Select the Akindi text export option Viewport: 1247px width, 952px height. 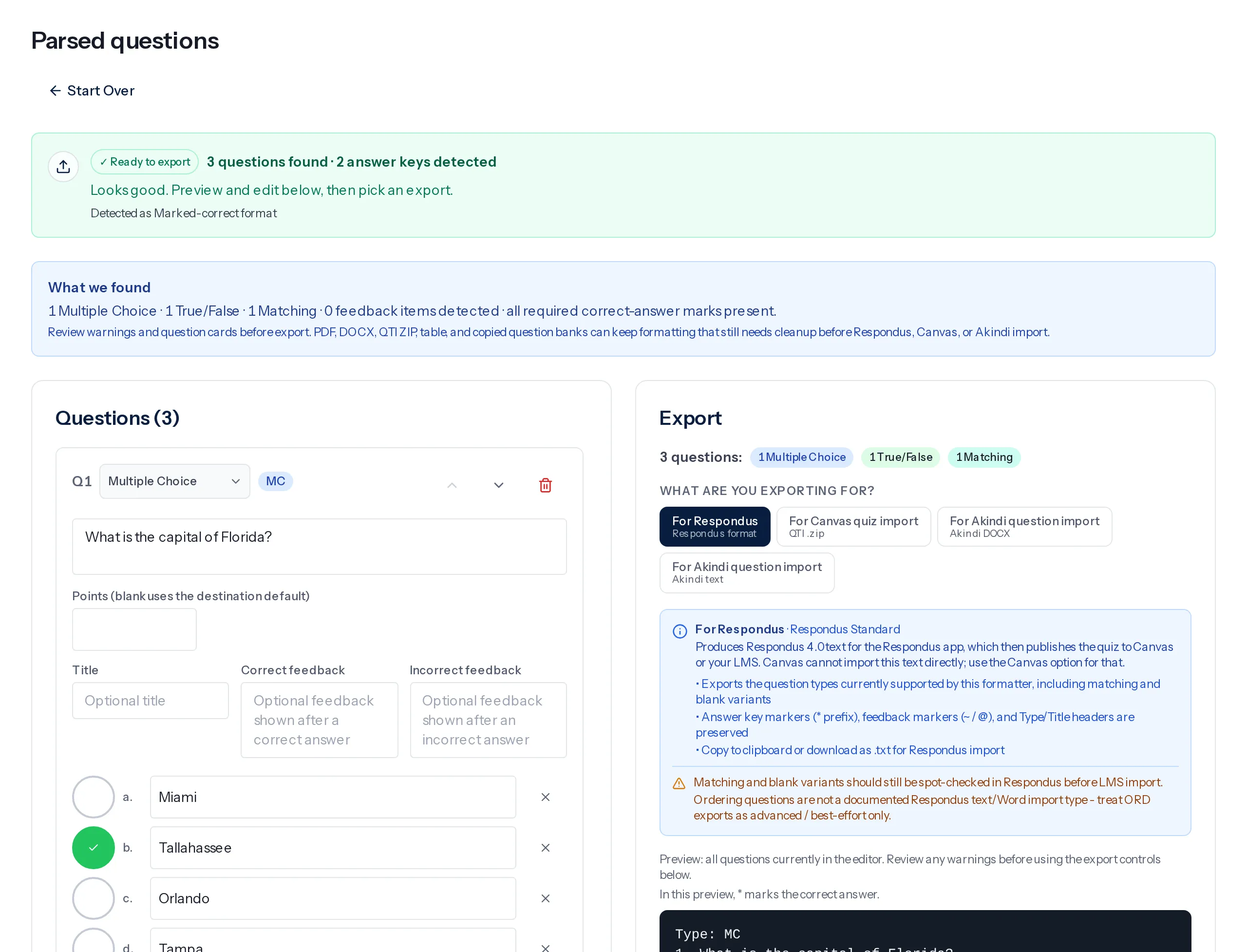(x=746, y=572)
